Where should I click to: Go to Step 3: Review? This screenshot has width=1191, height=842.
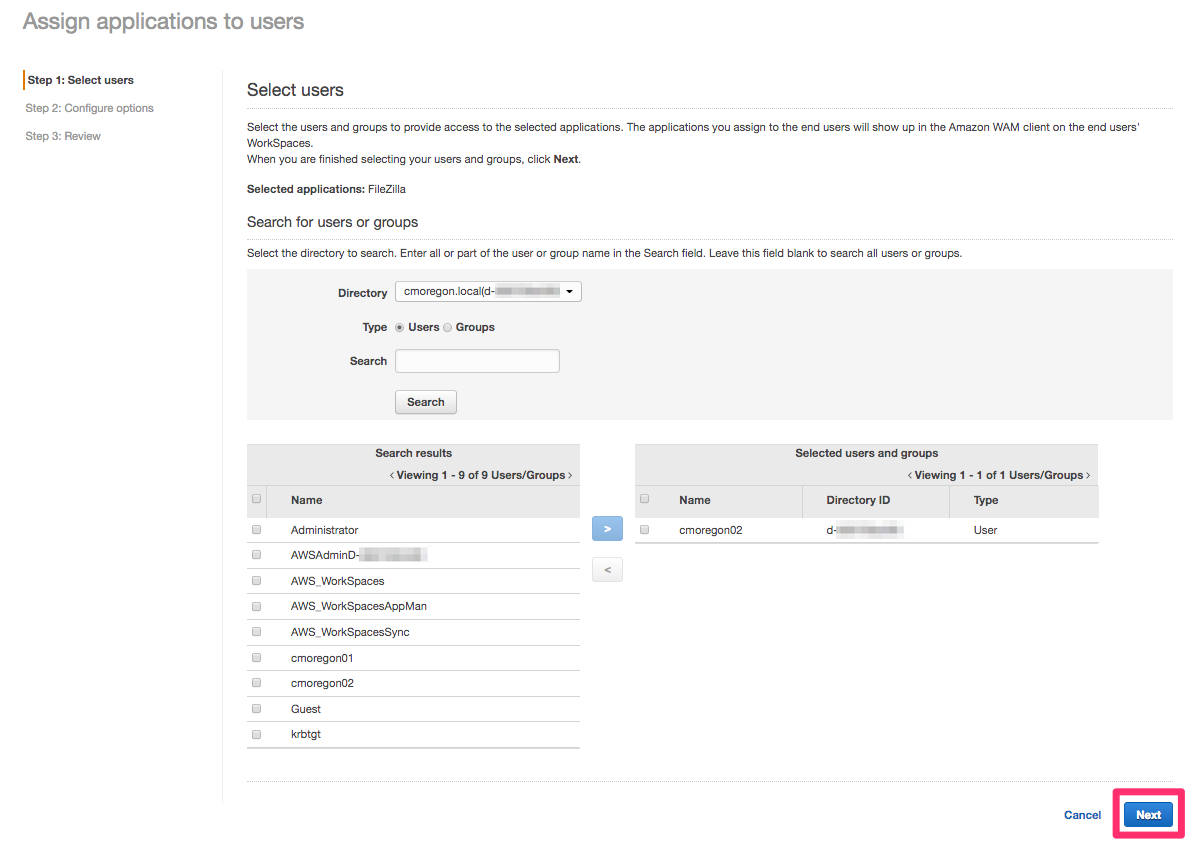[63, 135]
